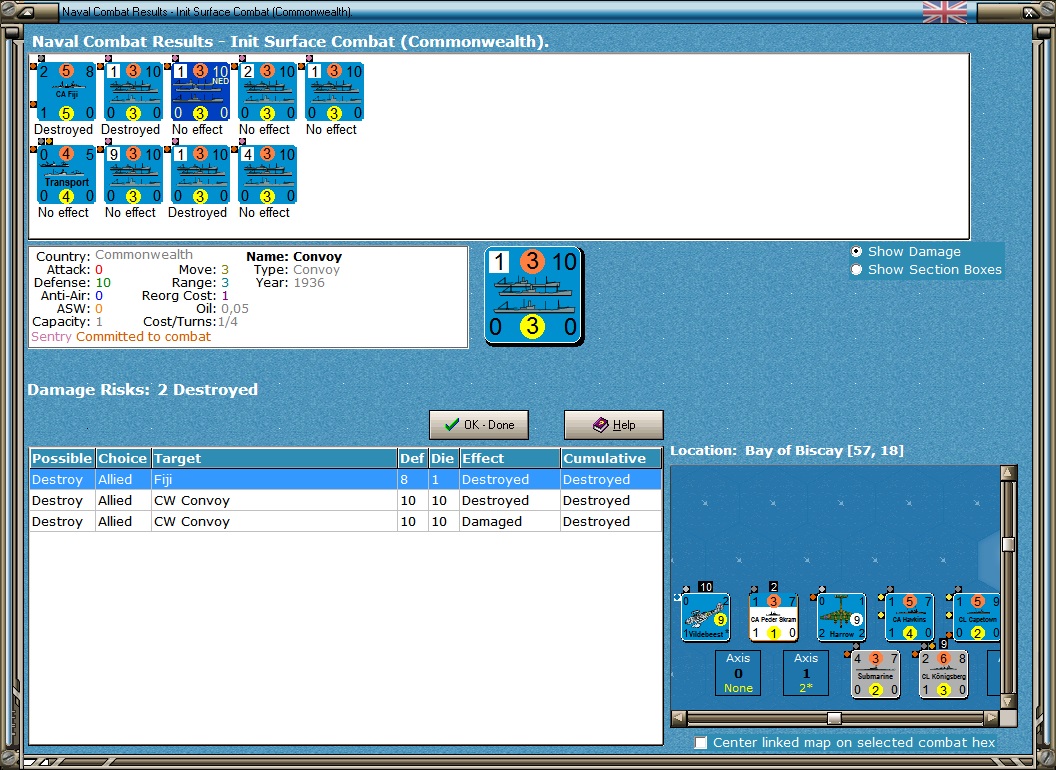The height and width of the screenshot is (770, 1056).
Task: Click the CA Peder Skram counter on the map
Action: click(773, 617)
